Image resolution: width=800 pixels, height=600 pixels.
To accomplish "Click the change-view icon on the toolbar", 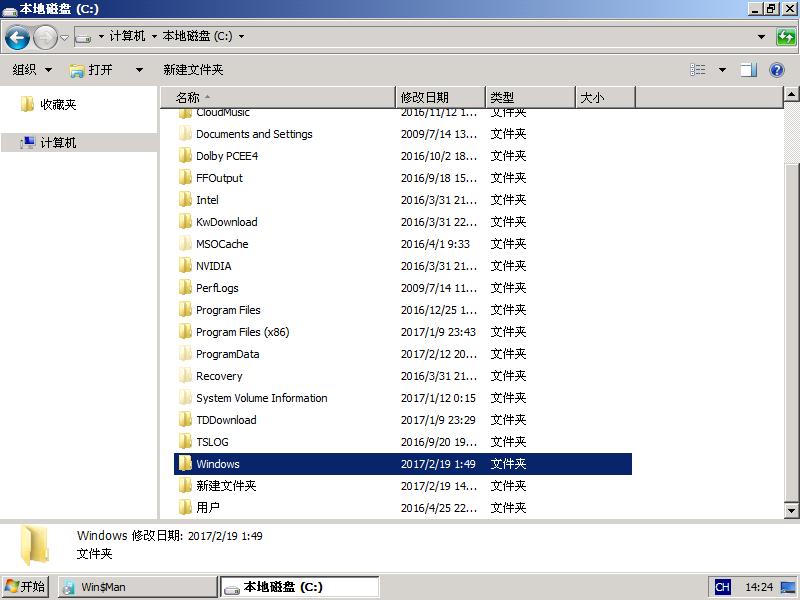I will tap(696, 69).
